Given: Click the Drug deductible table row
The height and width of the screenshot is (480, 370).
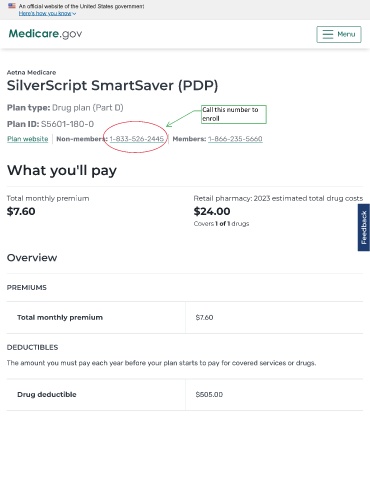Looking at the screenshot, I should pos(185,395).
